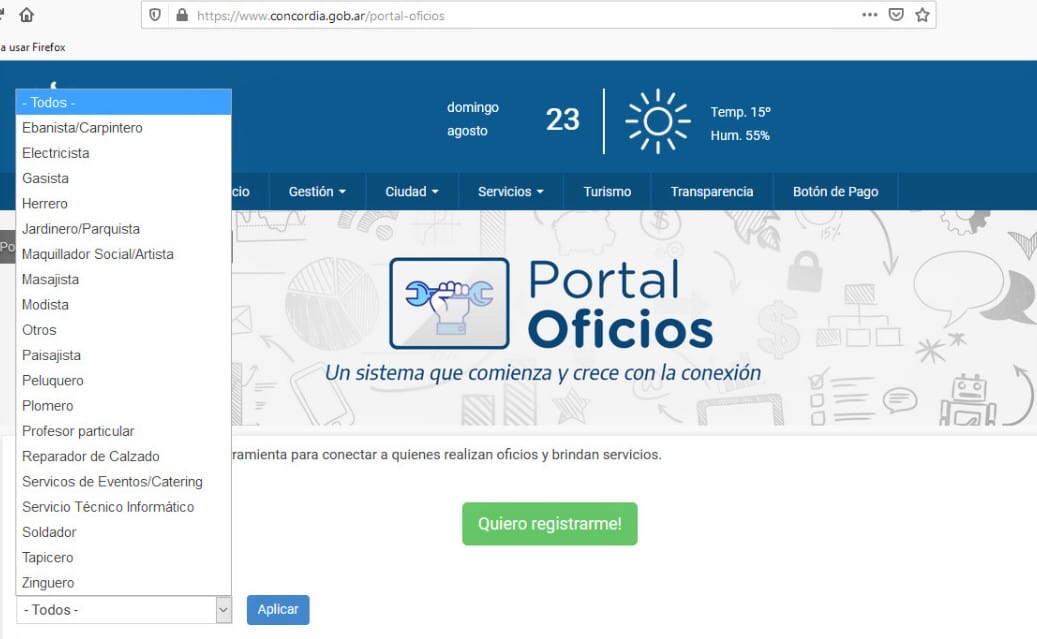Choose Plomero in the dropdown list
Image resolution: width=1037 pixels, height=639 pixels.
tap(48, 406)
